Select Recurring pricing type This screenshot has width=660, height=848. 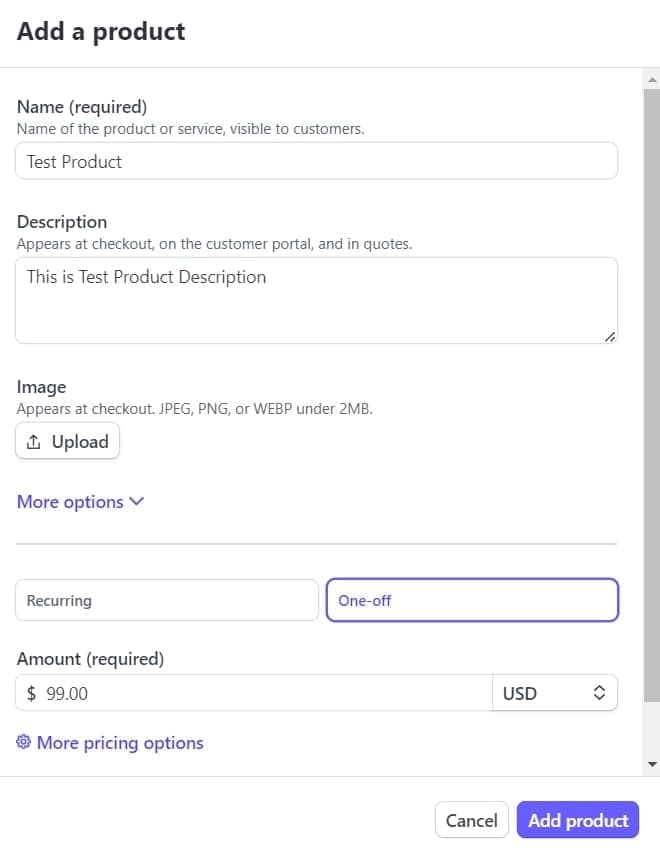click(x=166, y=600)
